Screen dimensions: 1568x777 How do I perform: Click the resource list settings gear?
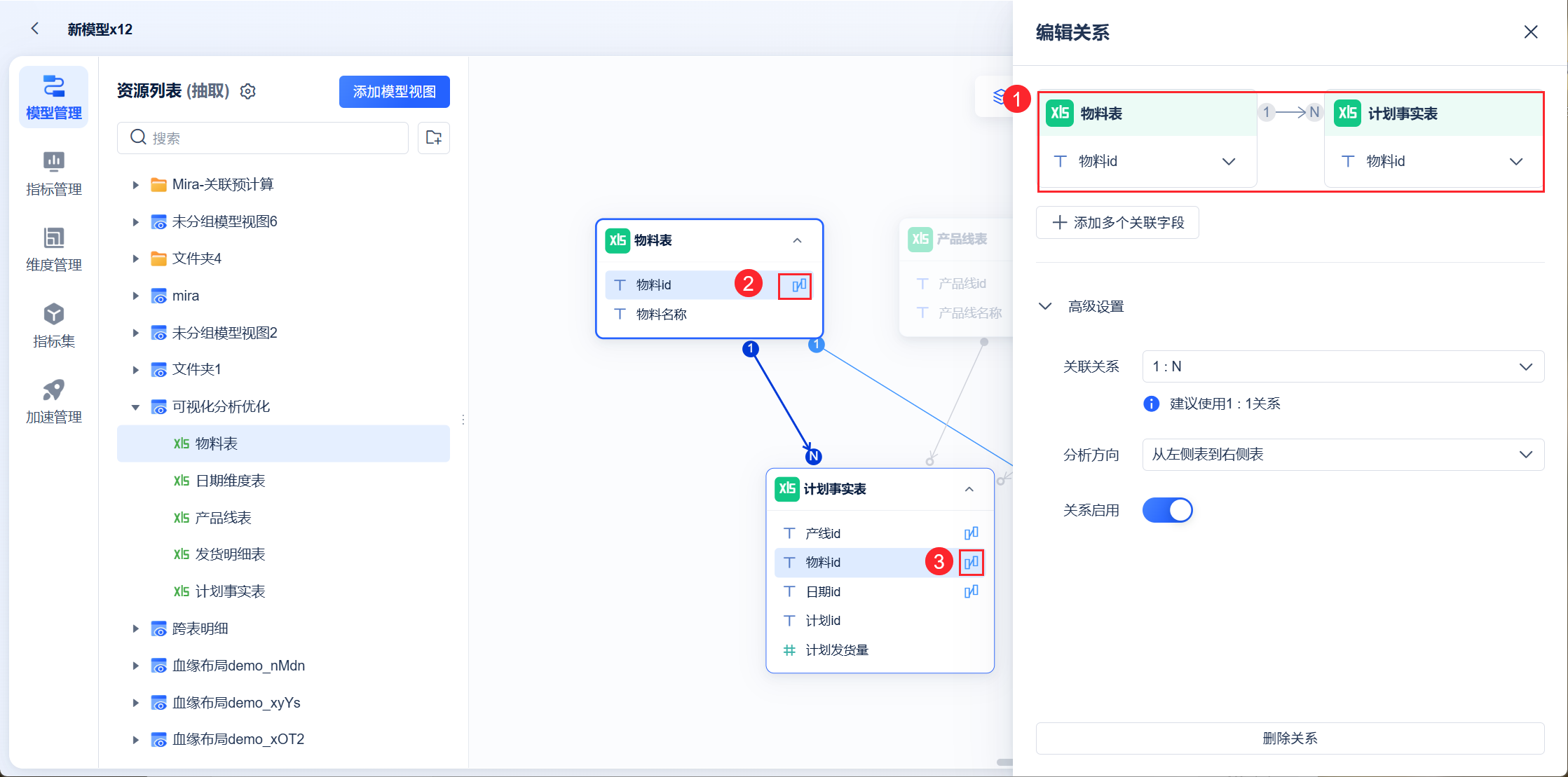click(x=248, y=92)
